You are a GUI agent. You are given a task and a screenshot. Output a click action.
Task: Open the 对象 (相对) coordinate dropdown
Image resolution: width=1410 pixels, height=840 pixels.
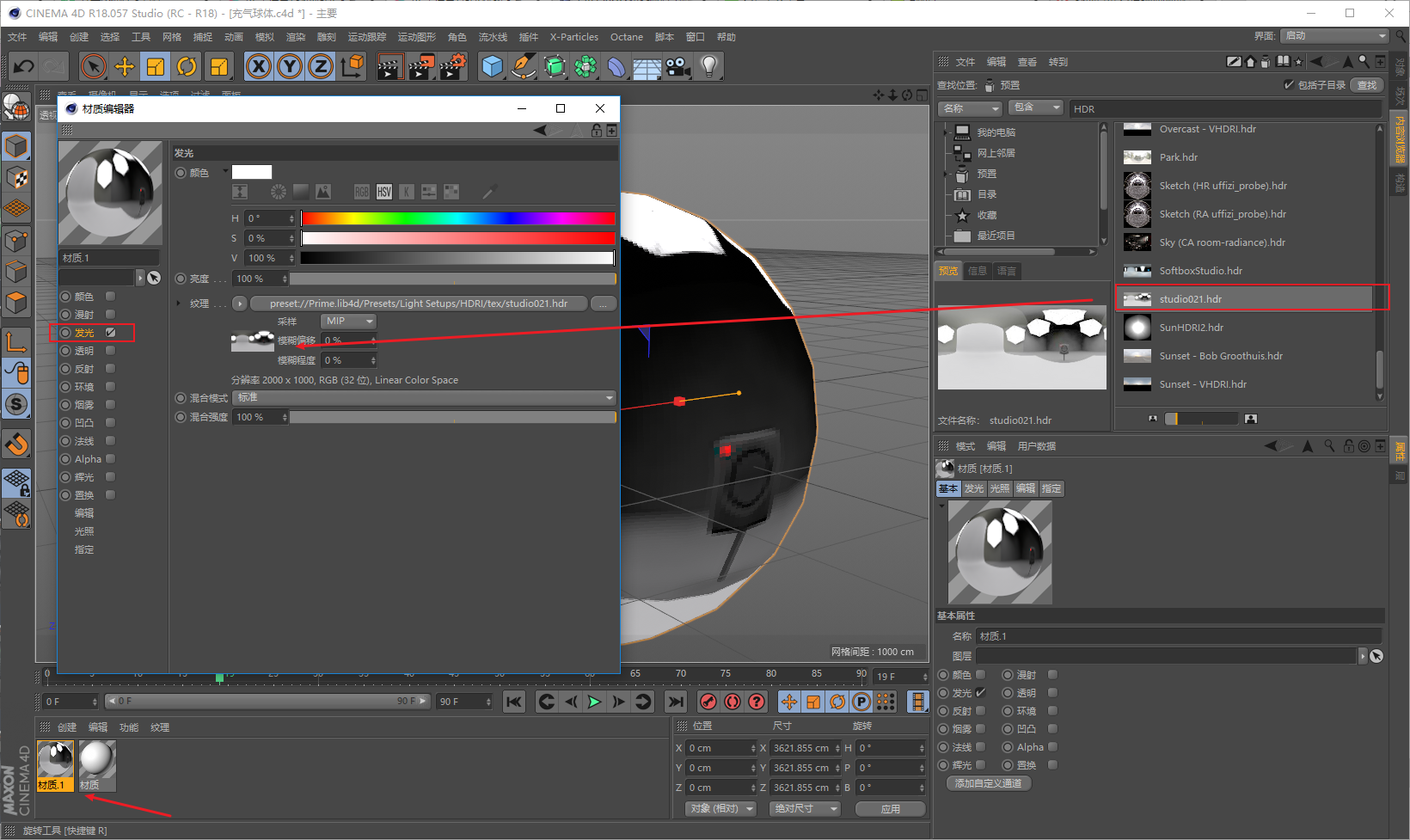click(721, 809)
